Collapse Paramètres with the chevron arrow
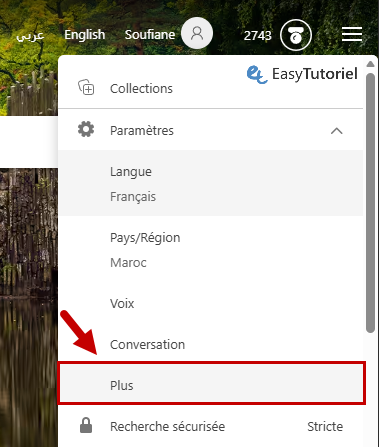Image resolution: width=379 pixels, height=447 pixels. (x=337, y=131)
